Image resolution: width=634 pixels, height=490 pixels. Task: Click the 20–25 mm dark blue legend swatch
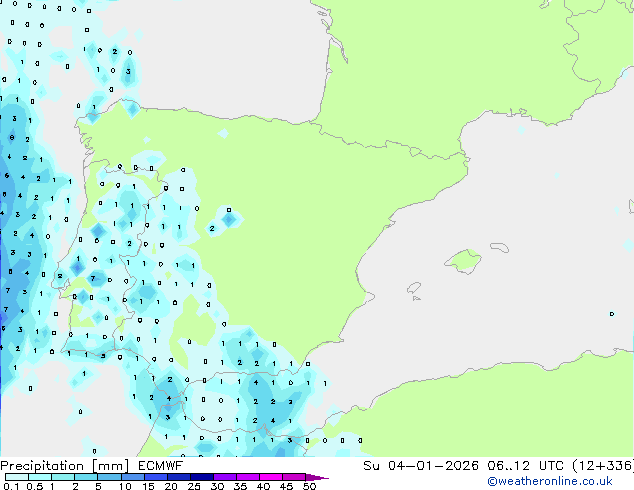178,477
